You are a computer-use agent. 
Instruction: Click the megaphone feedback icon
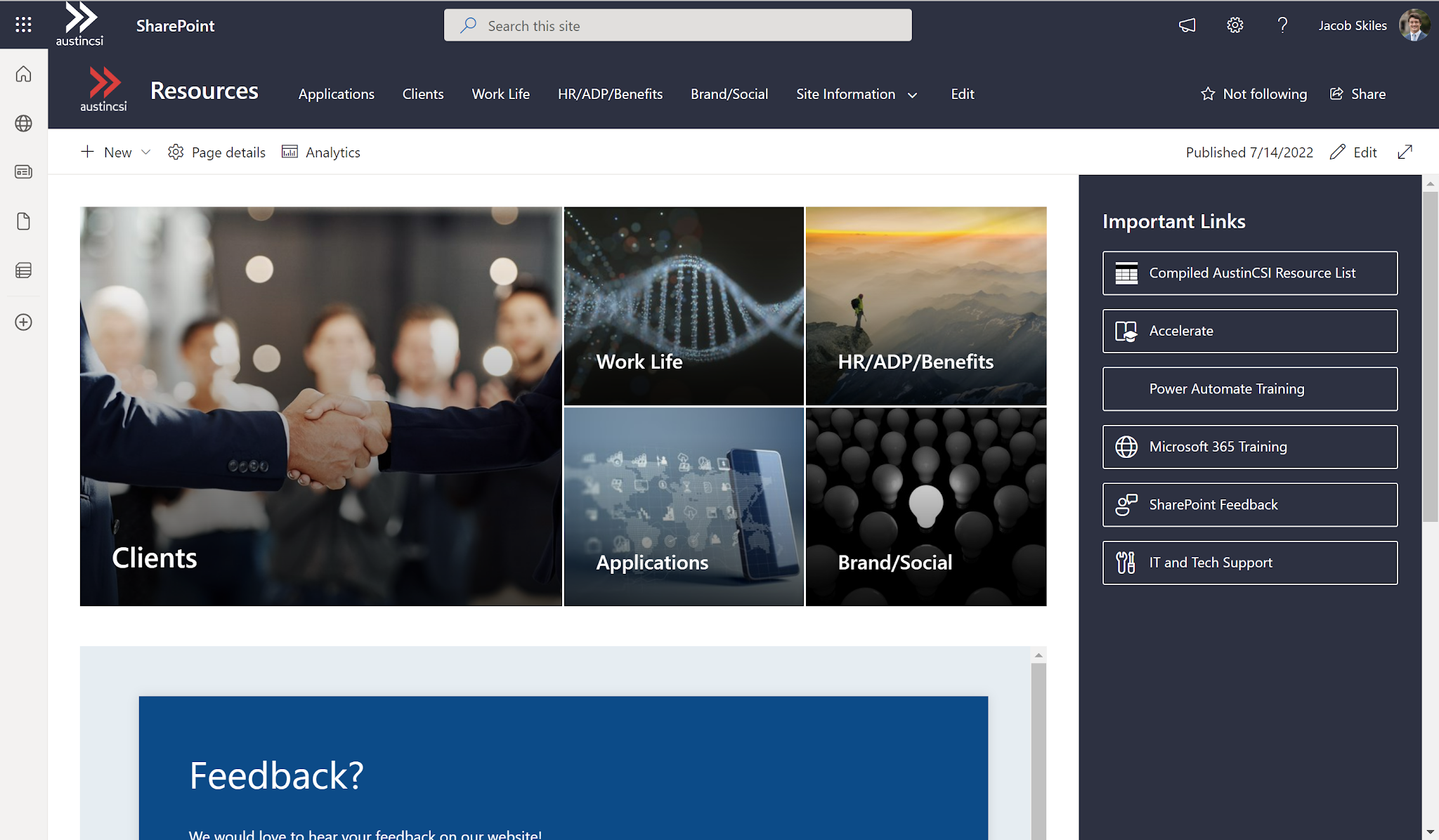[x=1187, y=25]
